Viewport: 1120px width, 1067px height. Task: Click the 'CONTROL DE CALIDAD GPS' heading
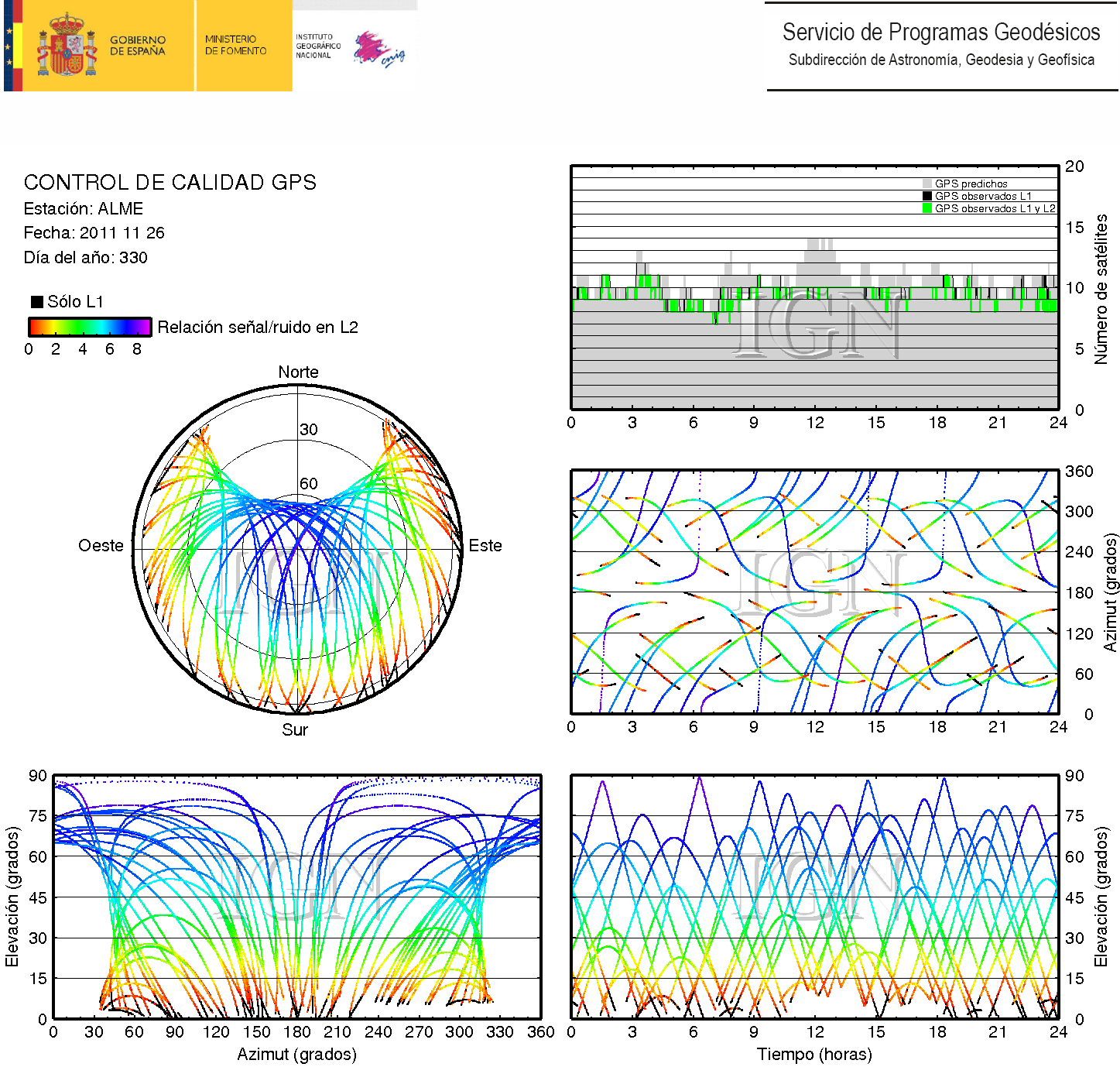170,183
